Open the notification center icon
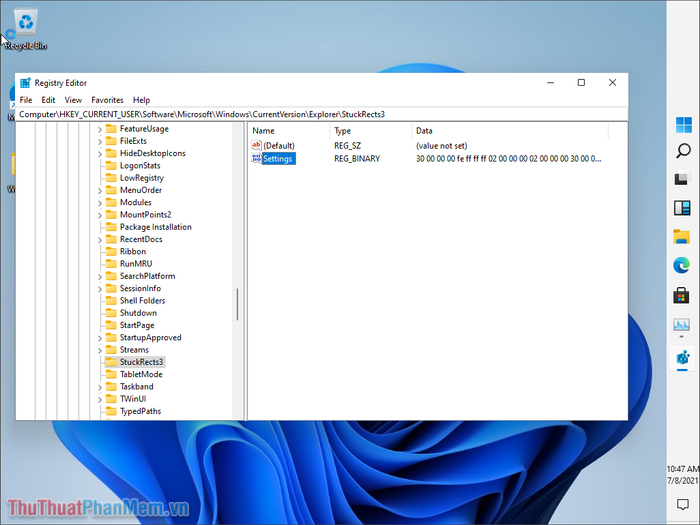 tap(683, 504)
